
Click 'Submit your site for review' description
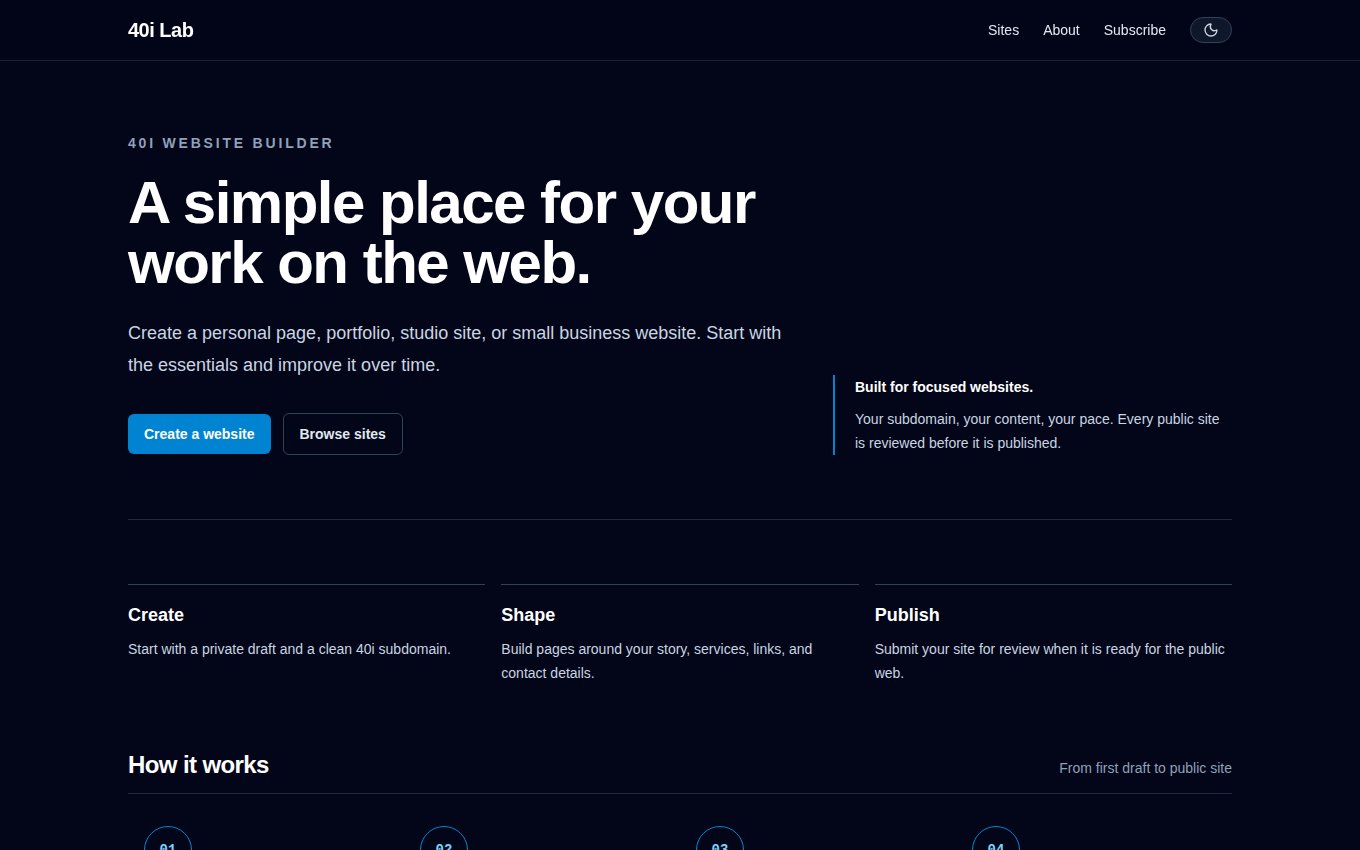(1050, 661)
